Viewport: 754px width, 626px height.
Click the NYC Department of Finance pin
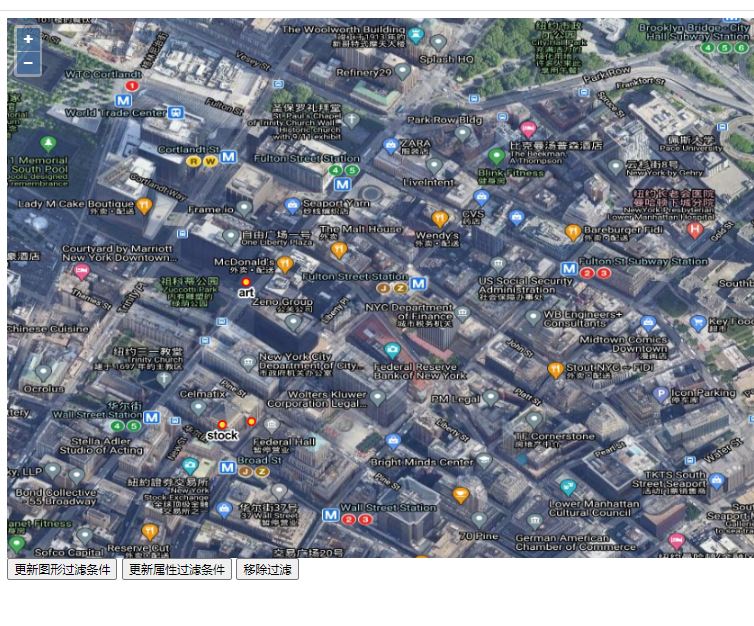pyautogui.click(x=462, y=314)
